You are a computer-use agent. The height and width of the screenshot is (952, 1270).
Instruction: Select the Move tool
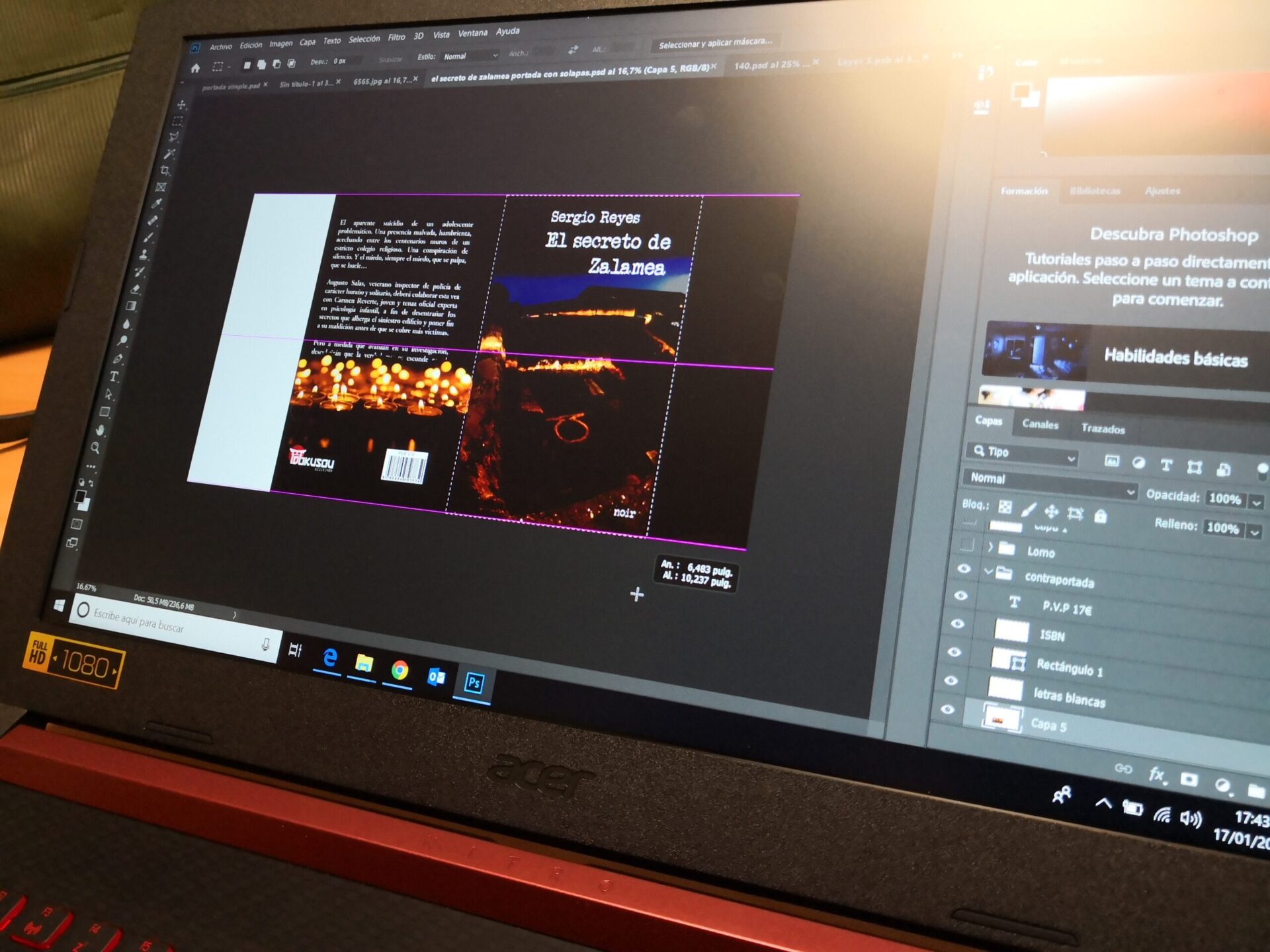click(x=182, y=104)
